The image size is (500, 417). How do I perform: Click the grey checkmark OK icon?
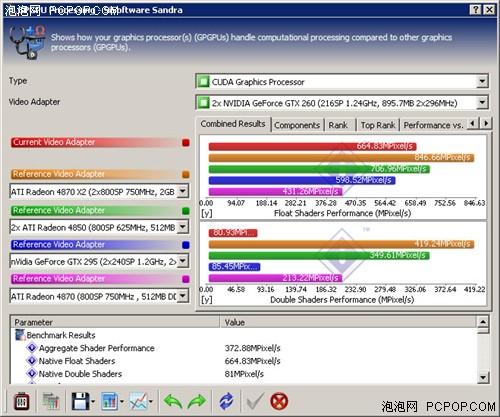point(255,401)
